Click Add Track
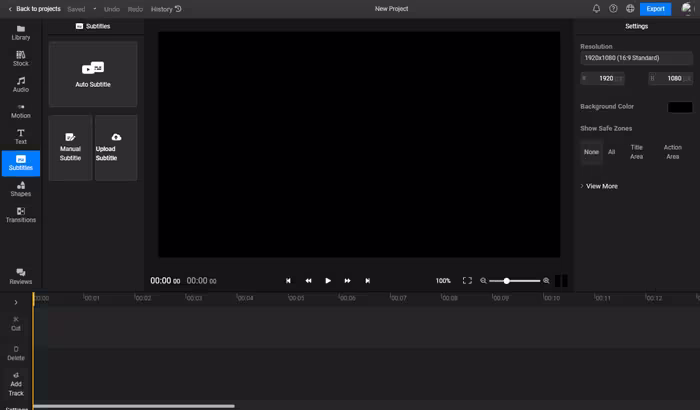Viewport: 700px width, 410px height. (16, 384)
